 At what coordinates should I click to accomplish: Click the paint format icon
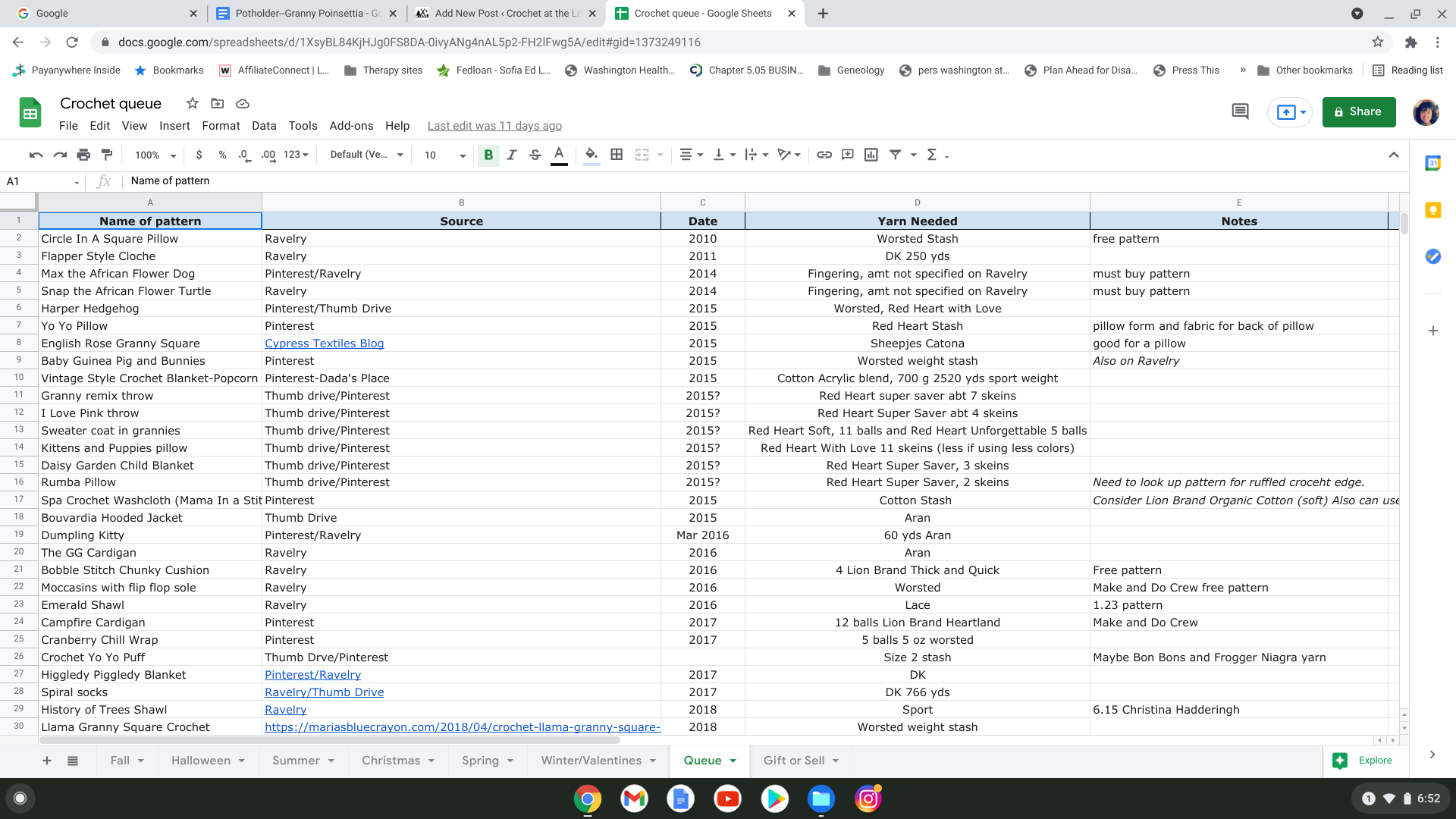(x=107, y=155)
